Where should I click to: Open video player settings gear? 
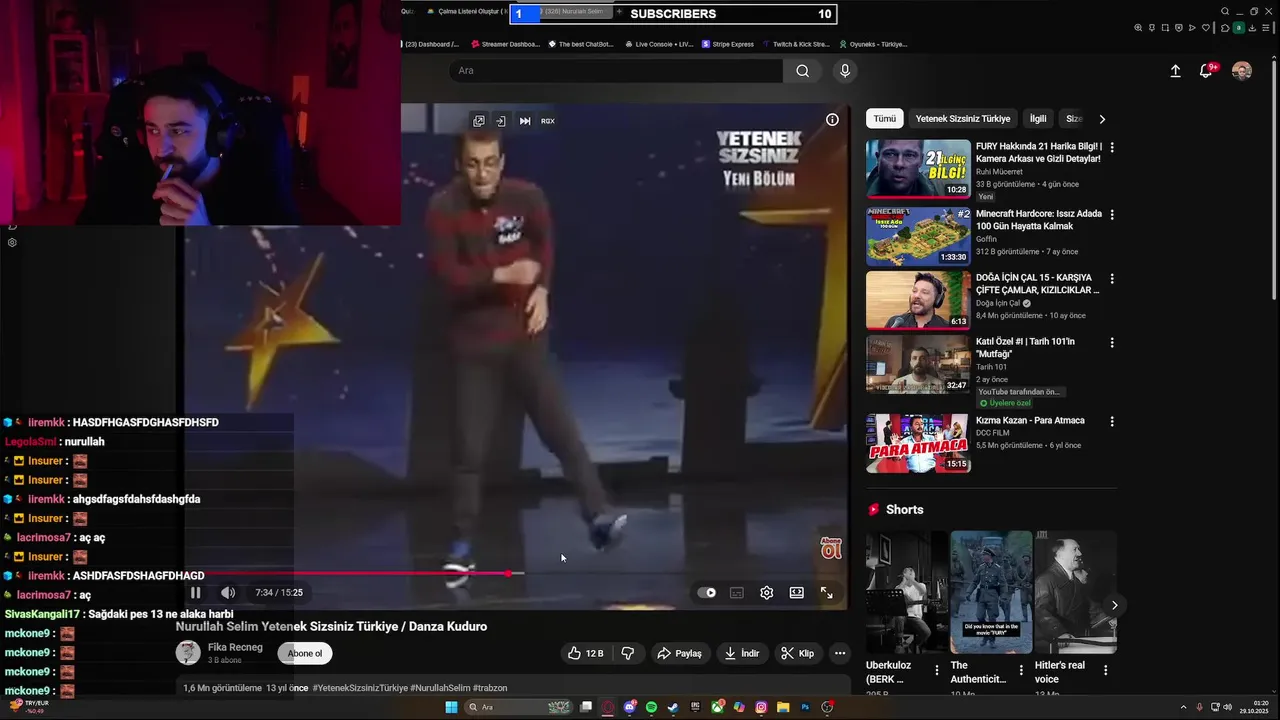pyautogui.click(x=766, y=592)
